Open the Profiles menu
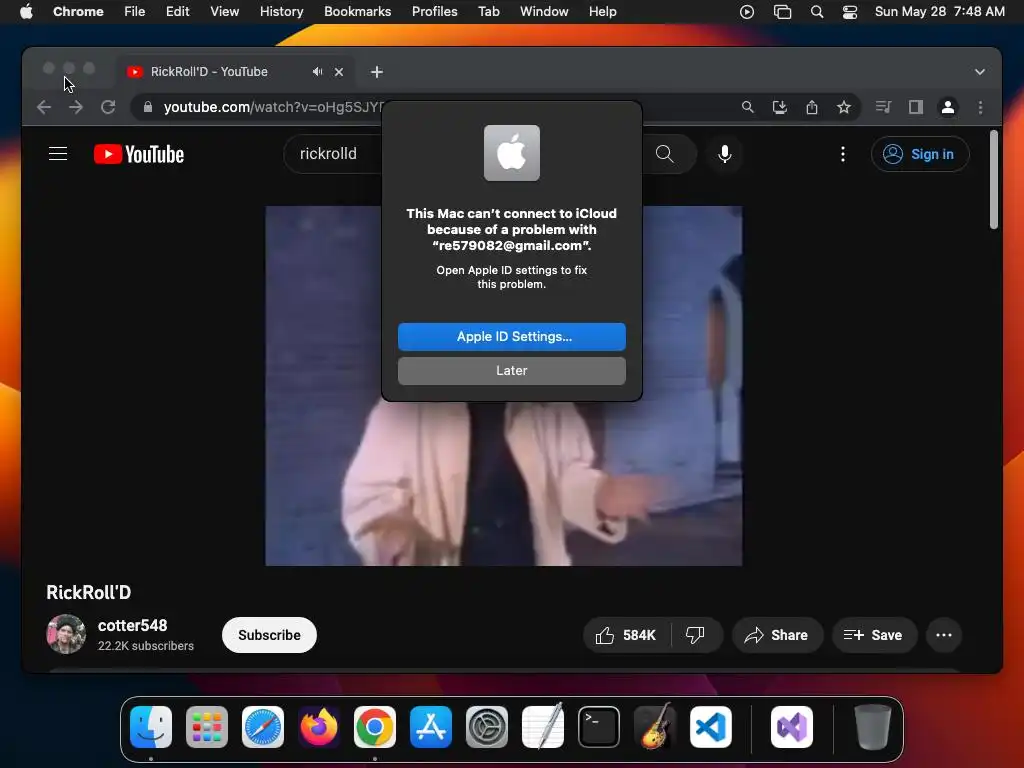The image size is (1024, 768). point(434,12)
